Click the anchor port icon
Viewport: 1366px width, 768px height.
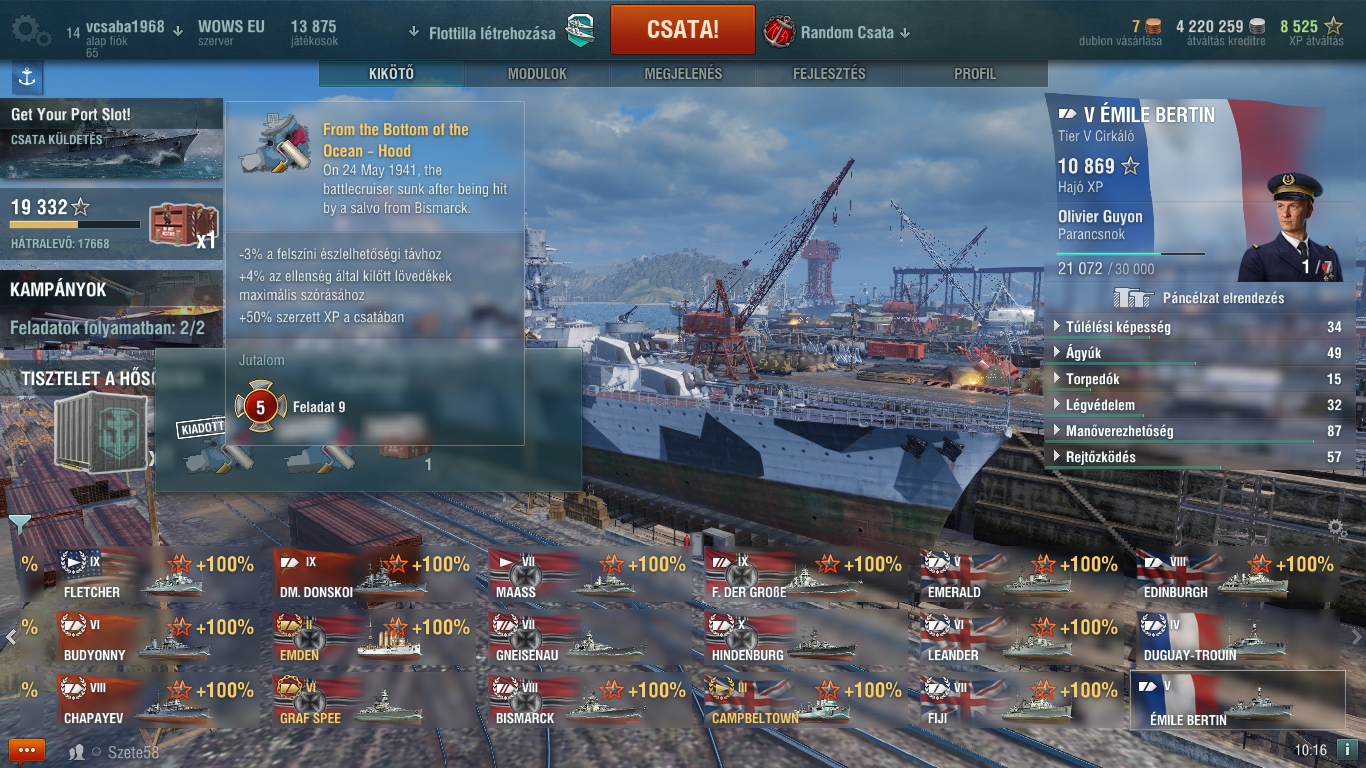(x=27, y=77)
